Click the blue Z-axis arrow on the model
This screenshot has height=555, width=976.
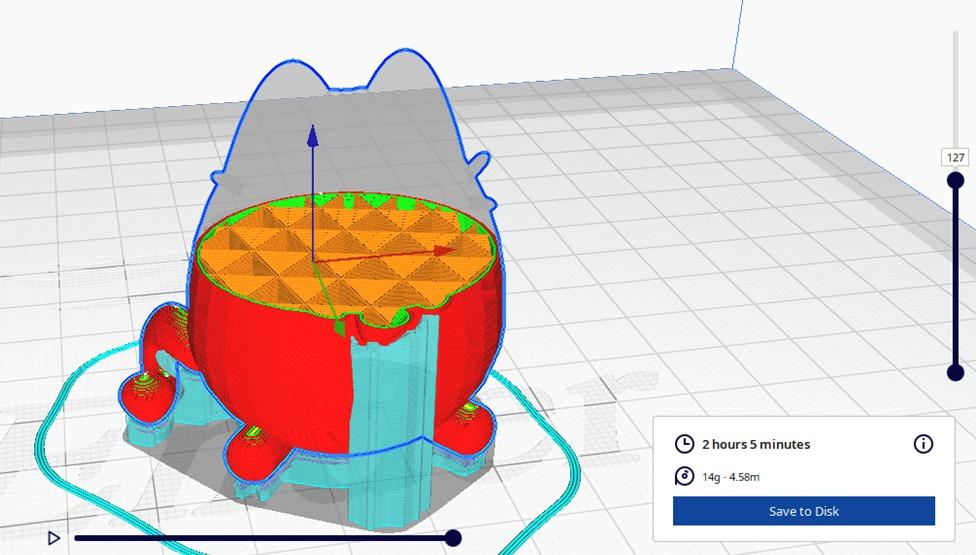coord(313,136)
